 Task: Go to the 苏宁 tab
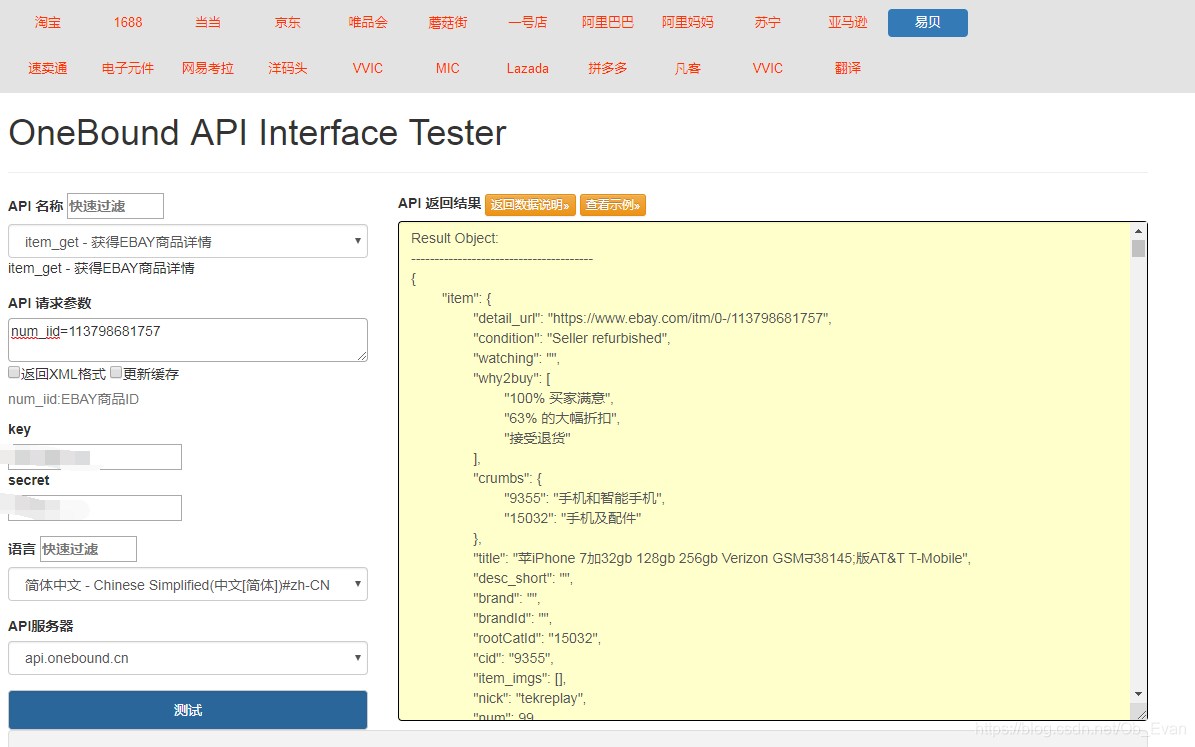point(767,23)
